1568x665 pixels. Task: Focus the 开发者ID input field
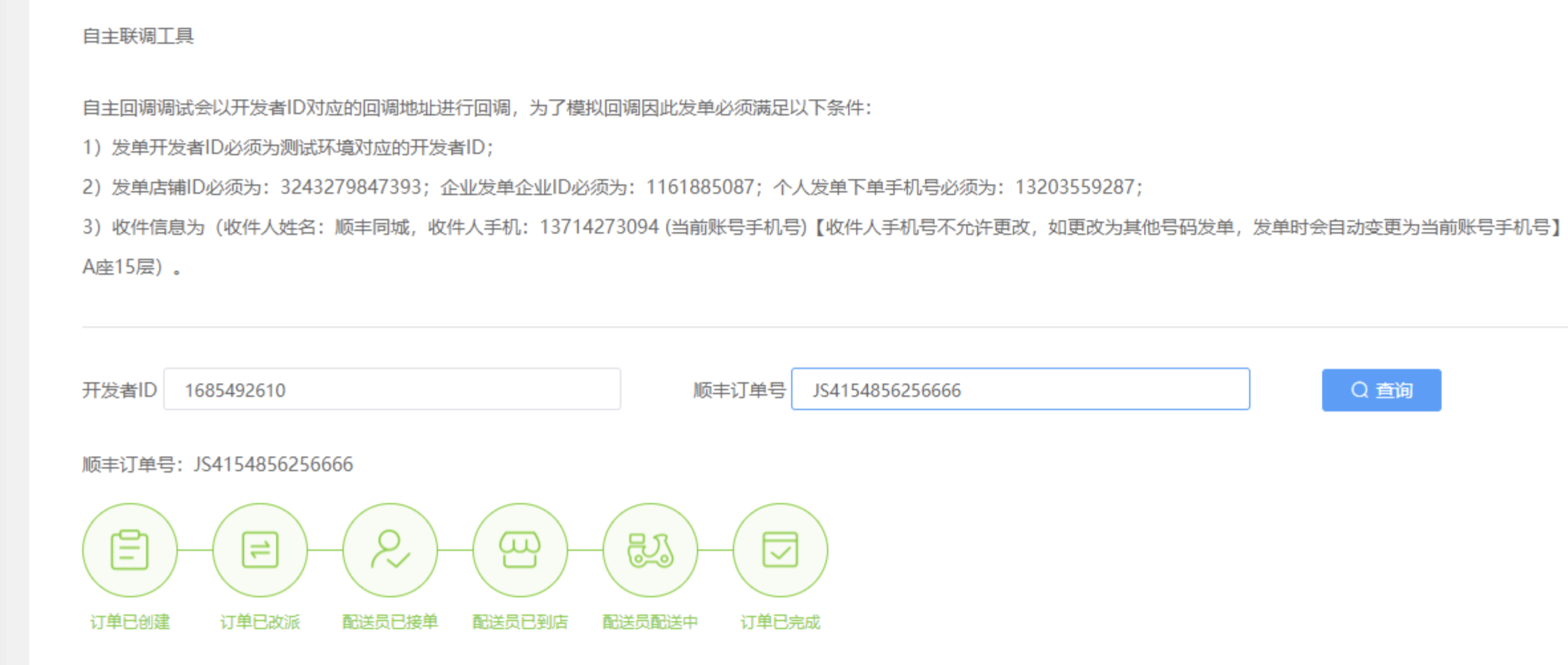coord(392,390)
